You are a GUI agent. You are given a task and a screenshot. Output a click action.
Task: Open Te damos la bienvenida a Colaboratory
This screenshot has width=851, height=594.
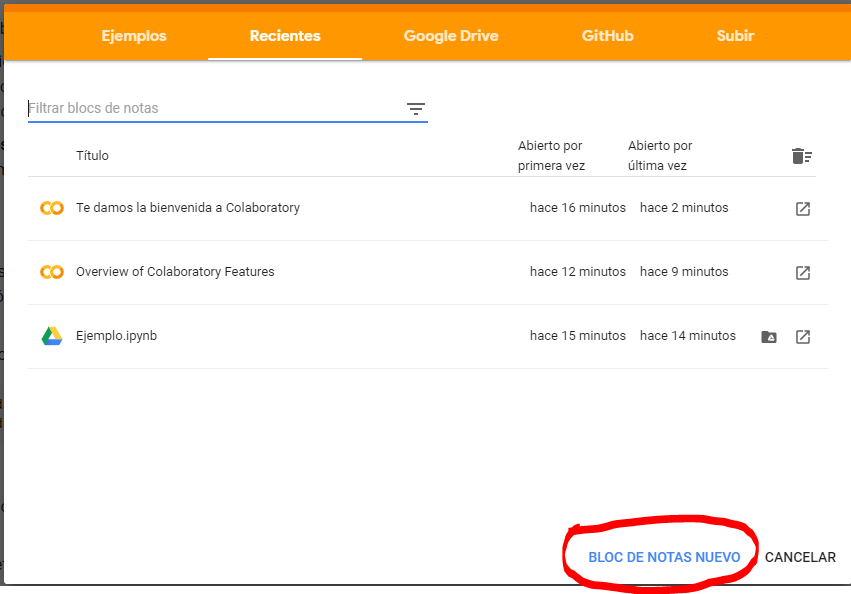click(x=188, y=208)
